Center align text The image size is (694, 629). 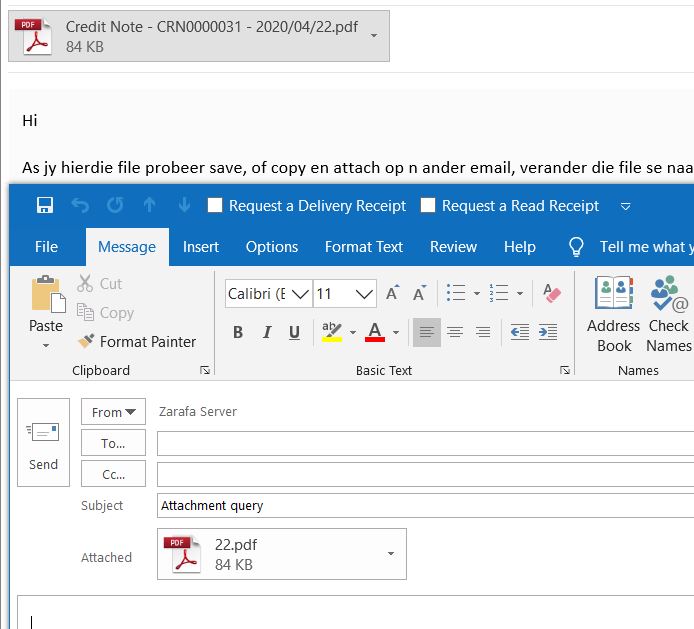coord(455,332)
